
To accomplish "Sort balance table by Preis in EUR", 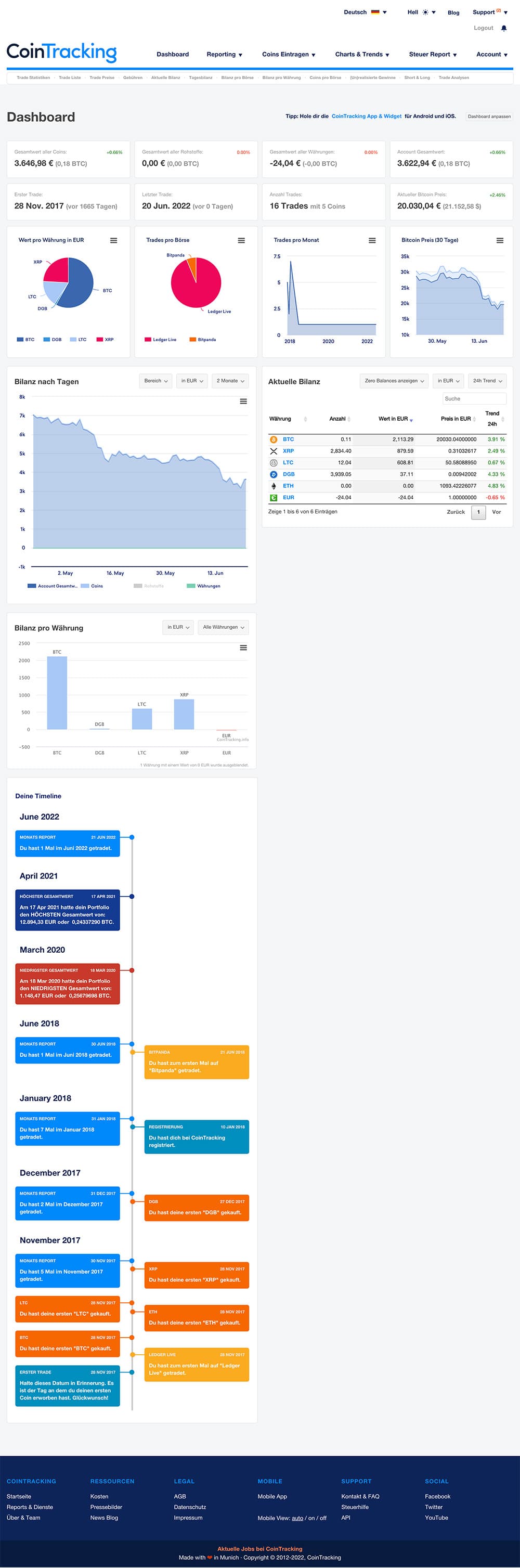I will (x=459, y=419).
